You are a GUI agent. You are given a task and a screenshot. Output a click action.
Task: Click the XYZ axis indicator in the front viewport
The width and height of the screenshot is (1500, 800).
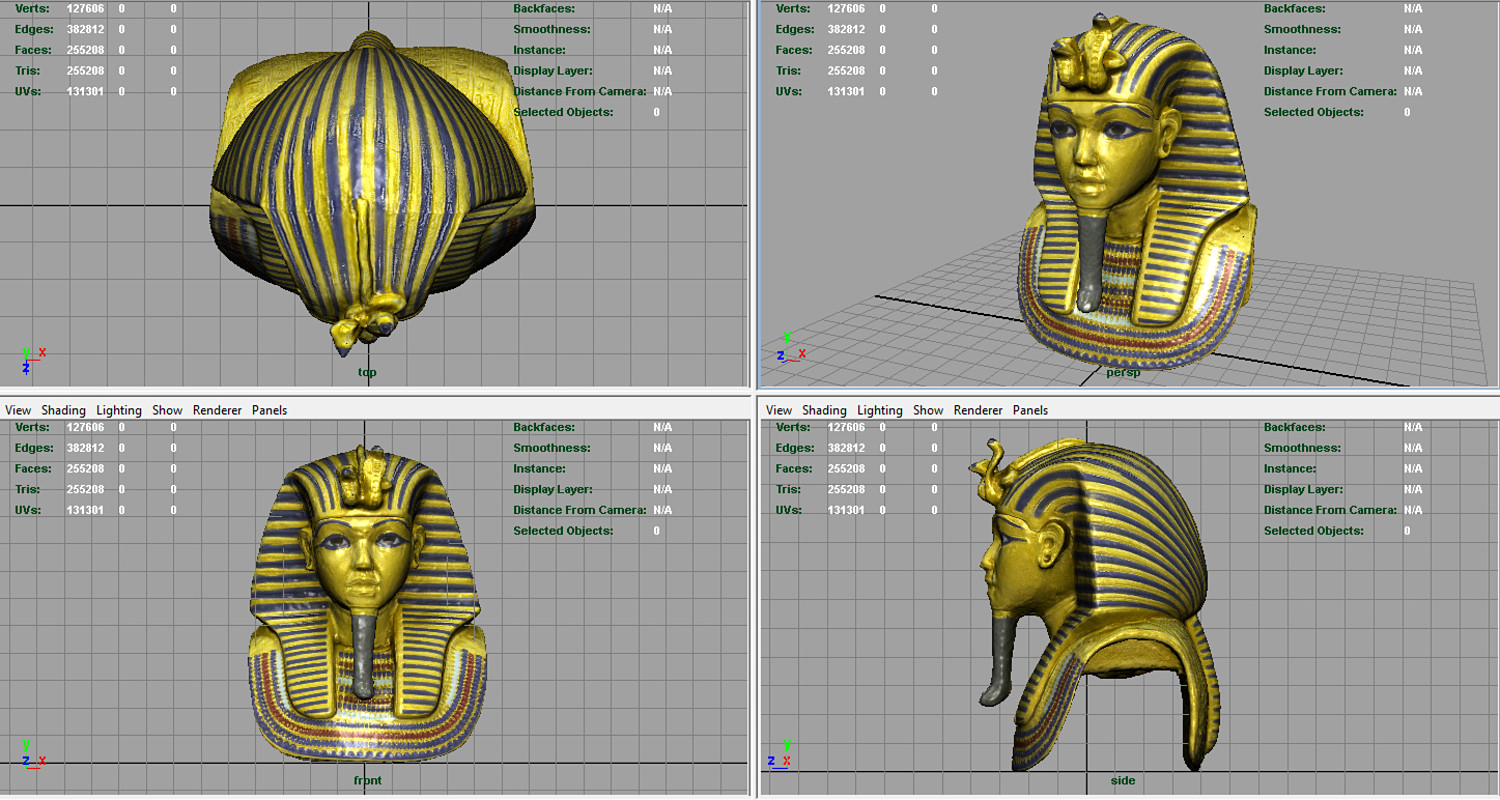point(32,755)
